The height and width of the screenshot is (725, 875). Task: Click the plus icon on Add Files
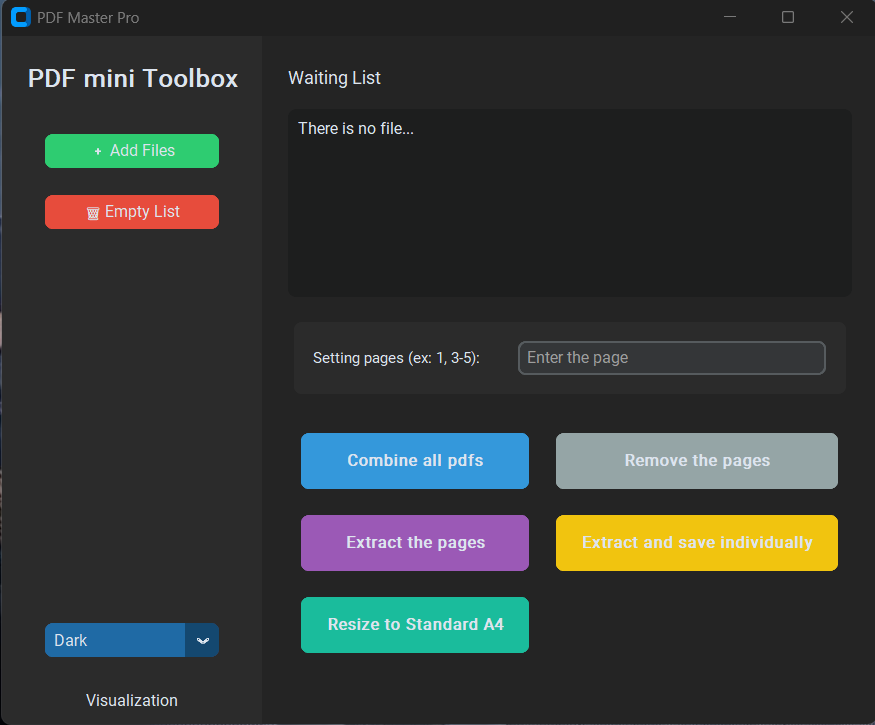tap(98, 151)
